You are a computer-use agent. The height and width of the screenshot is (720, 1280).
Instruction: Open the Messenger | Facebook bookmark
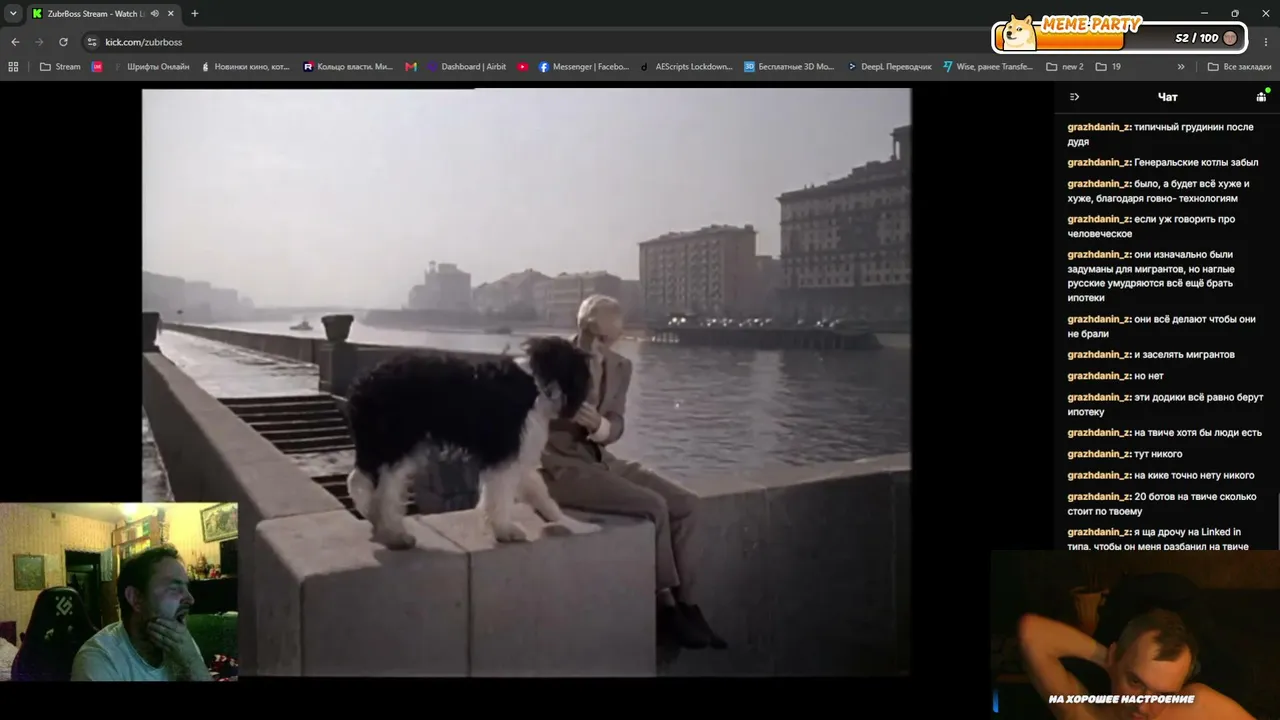click(584, 67)
